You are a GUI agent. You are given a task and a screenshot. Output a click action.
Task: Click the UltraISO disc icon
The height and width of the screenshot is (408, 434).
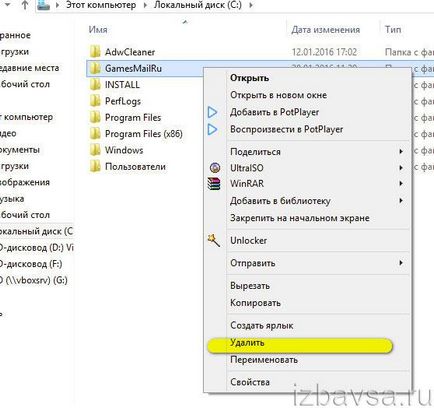pyautogui.click(x=215, y=167)
